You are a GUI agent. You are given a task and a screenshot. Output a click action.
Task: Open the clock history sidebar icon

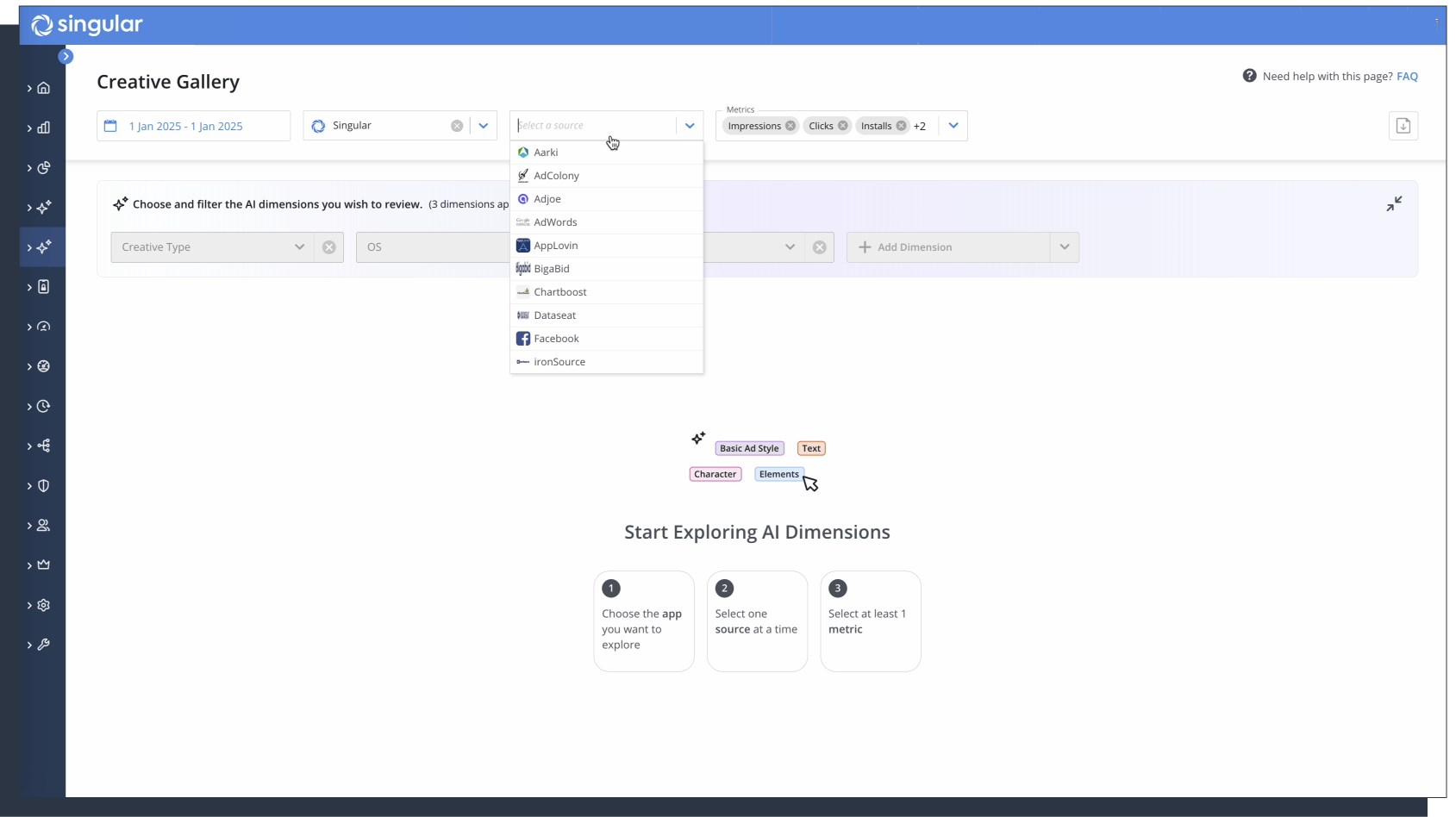[x=44, y=406]
